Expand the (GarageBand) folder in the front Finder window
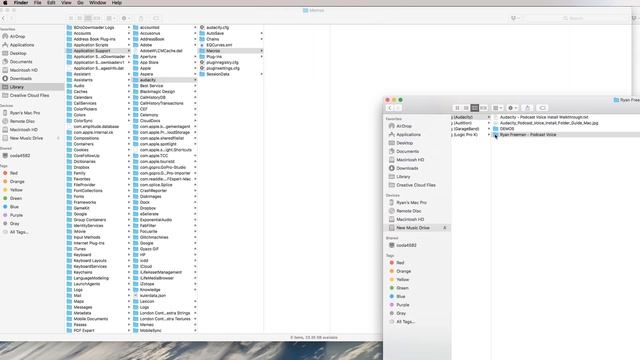640x360 pixels. [x=489, y=129]
